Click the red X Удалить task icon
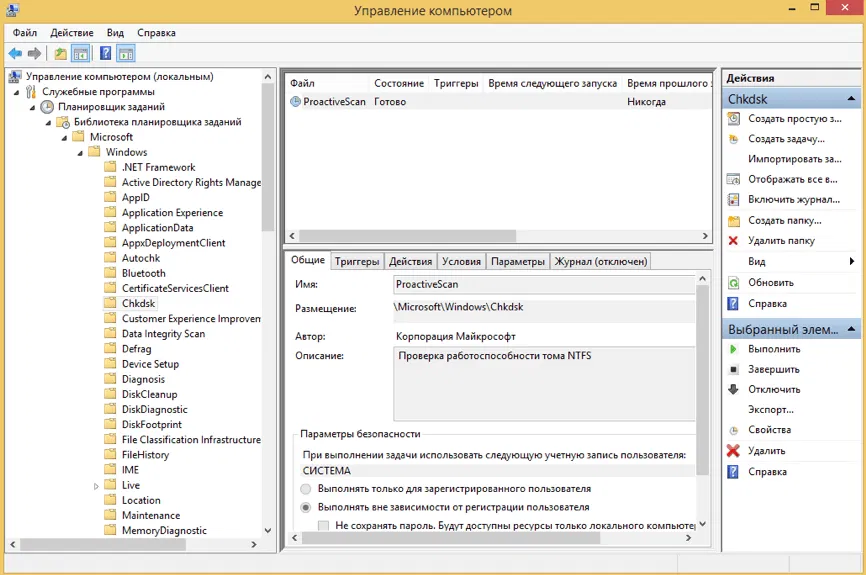The image size is (866, 575). coord(733,451)
